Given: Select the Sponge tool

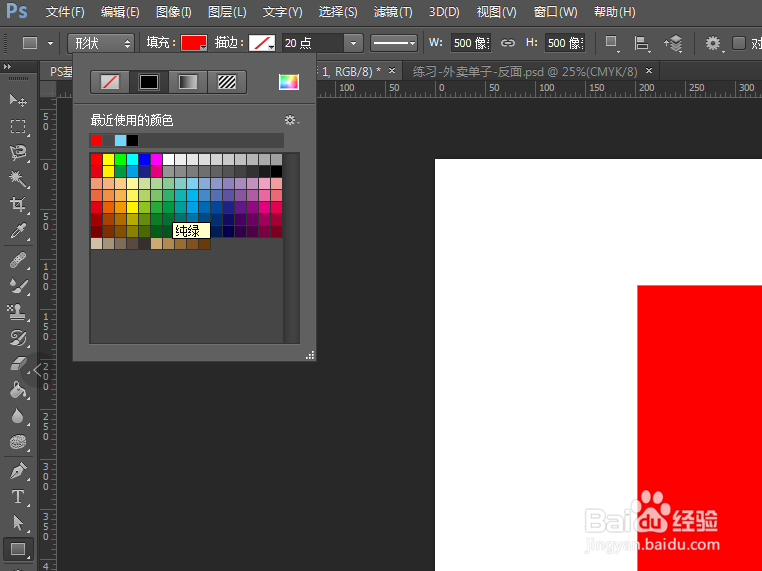Looking at the screenshot, I should pyautogui.click(x=18, y=442).
